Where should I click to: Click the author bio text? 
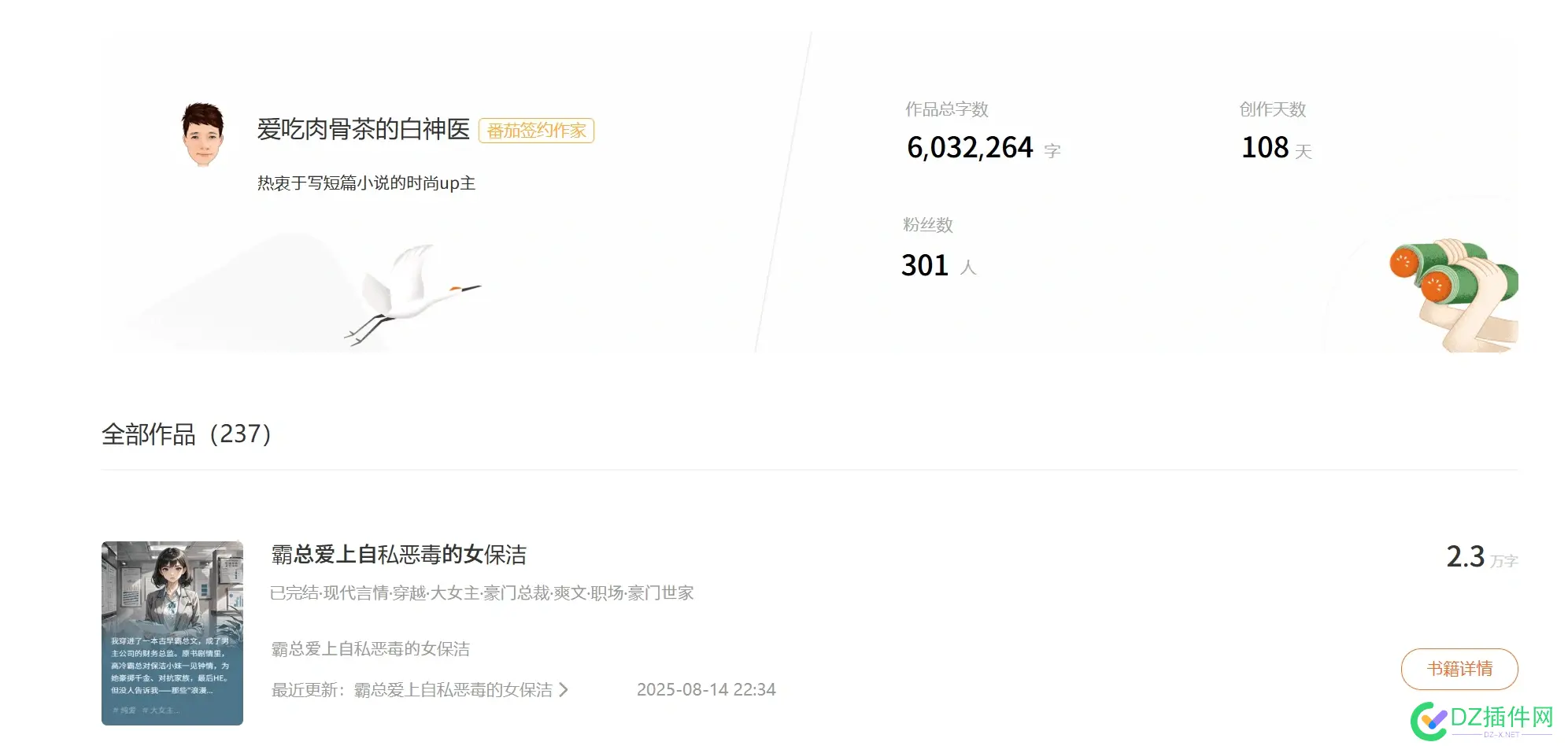point(366,183)
